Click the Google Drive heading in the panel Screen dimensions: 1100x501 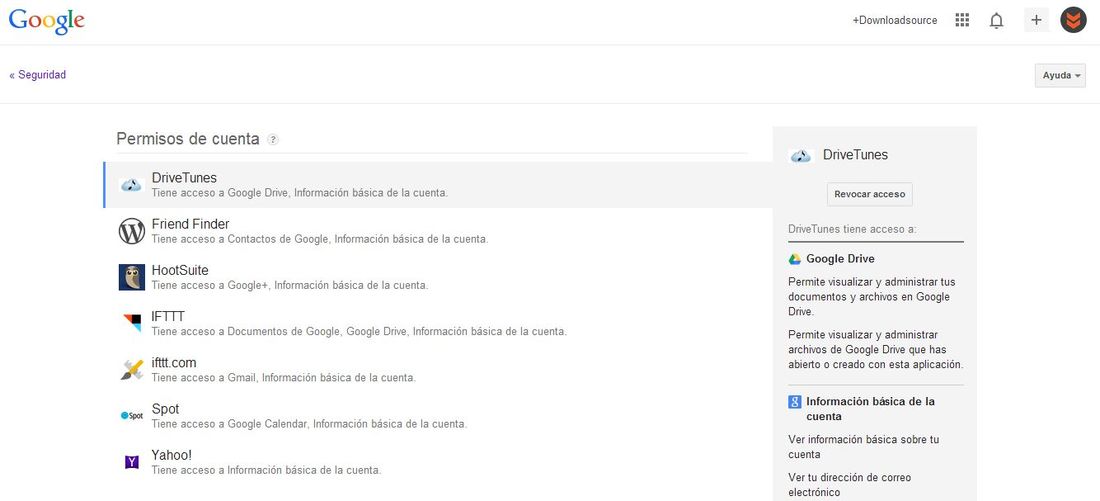[840, 259]
